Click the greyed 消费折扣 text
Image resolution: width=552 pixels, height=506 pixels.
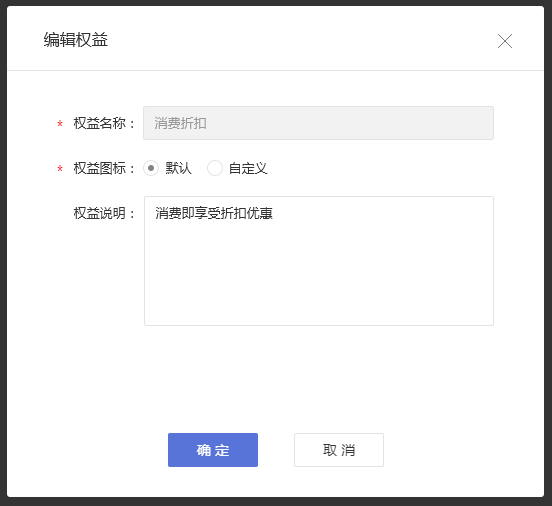[x=180, y=123]
